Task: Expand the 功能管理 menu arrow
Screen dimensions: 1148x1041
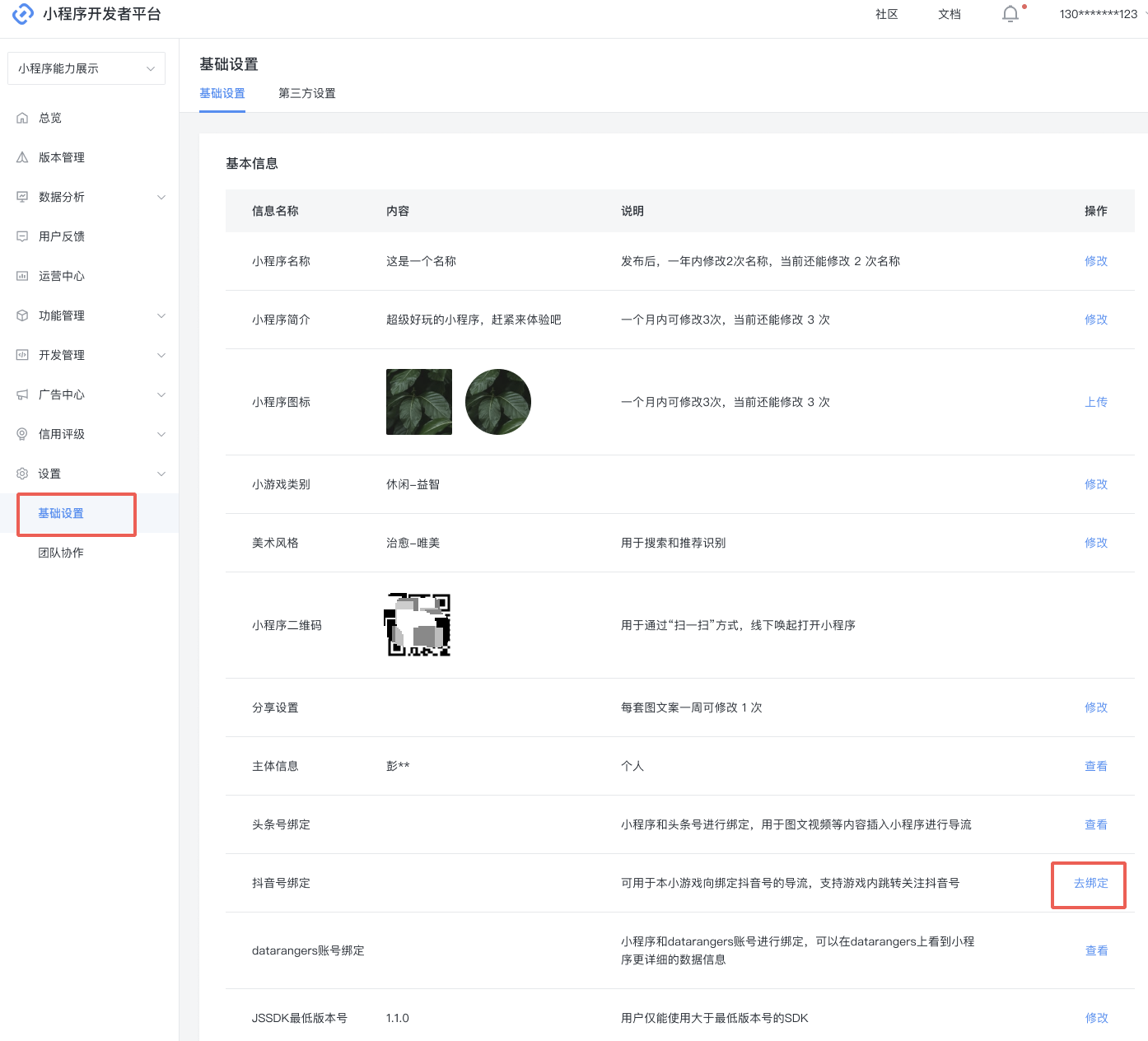Action: click(161, 315)
